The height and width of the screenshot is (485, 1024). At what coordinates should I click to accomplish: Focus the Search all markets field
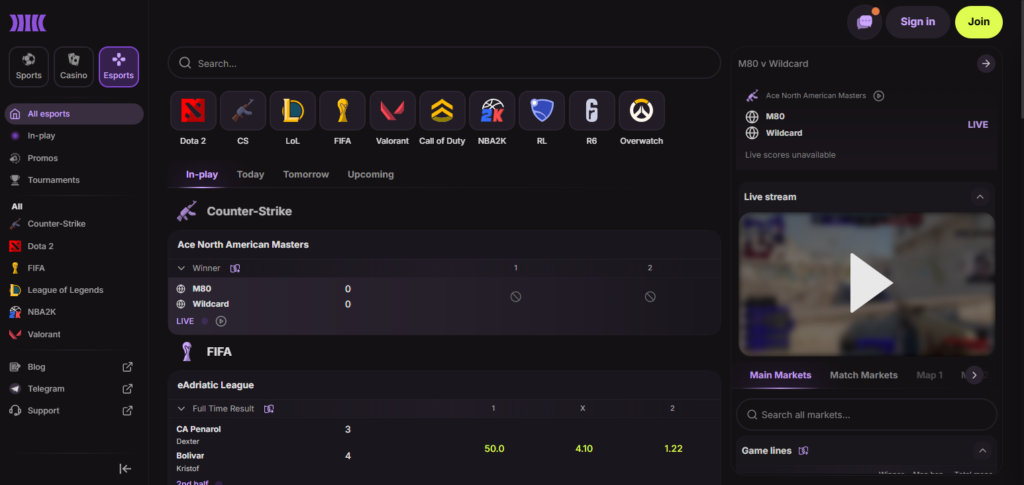(866, 415)
